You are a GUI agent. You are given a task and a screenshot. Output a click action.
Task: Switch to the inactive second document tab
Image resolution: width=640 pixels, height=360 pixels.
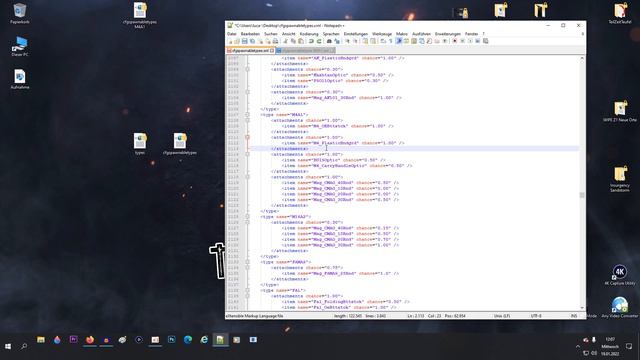305,51
